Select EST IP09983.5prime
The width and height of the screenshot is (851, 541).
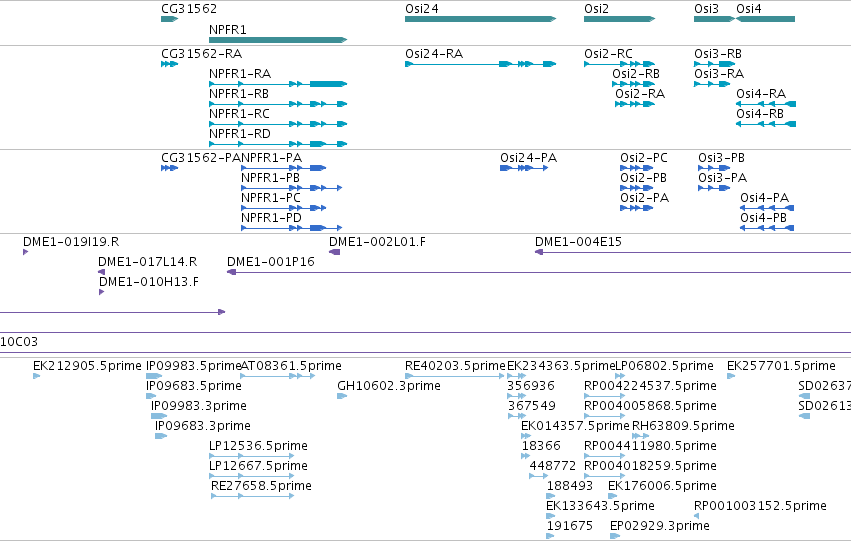pyautogui.click(x=154, y=376)
